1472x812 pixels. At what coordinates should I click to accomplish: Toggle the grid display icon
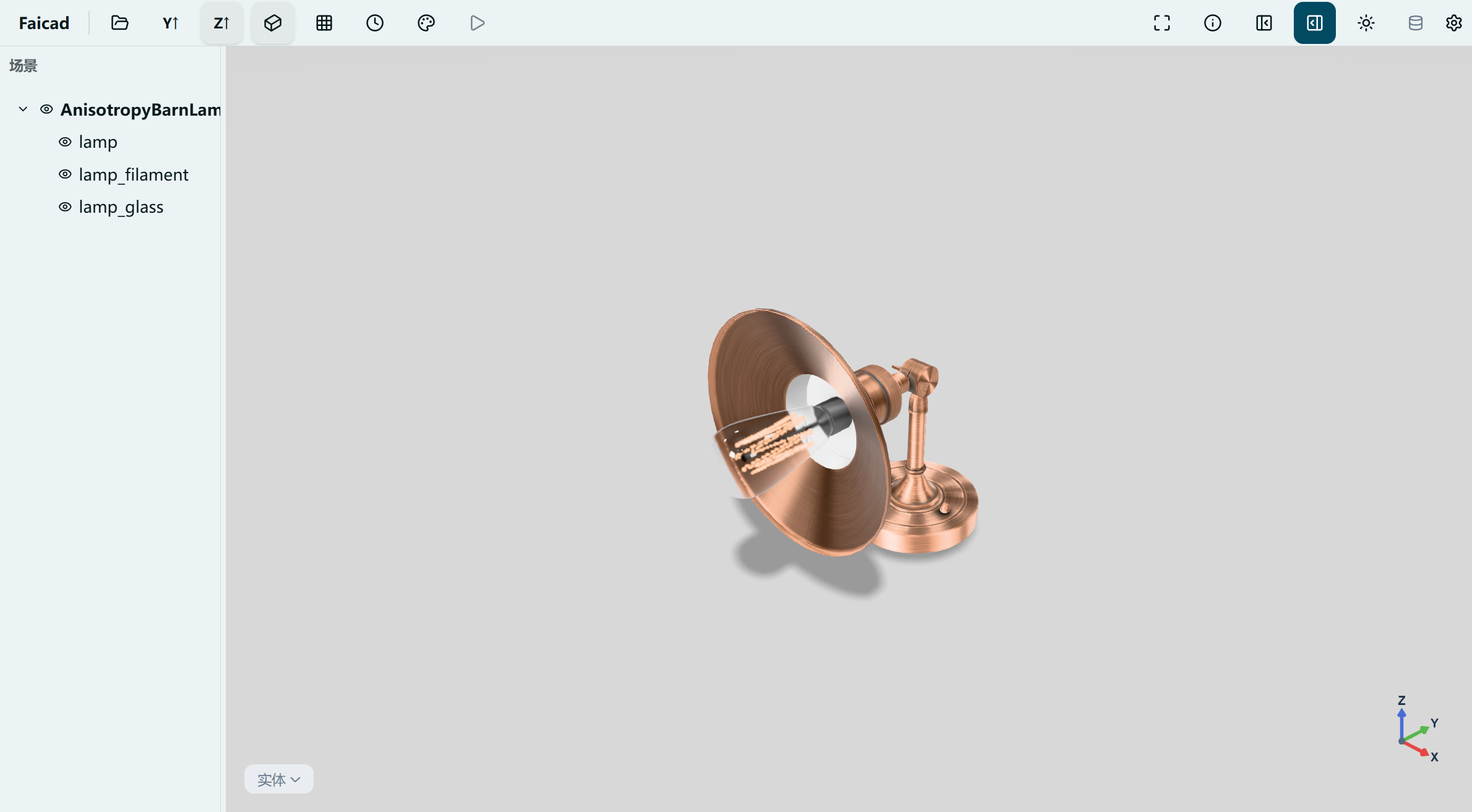(324, 23)
